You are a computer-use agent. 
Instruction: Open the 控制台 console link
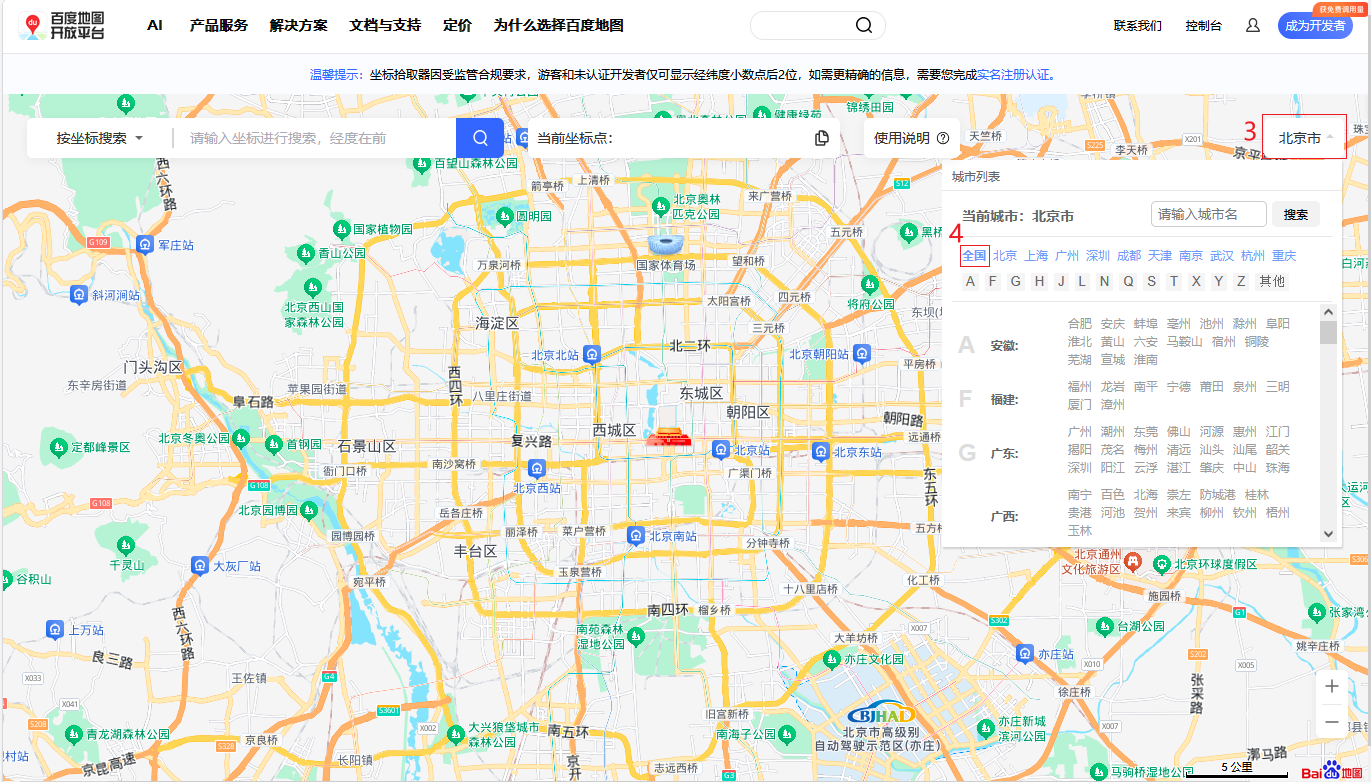coord(1203,26)
